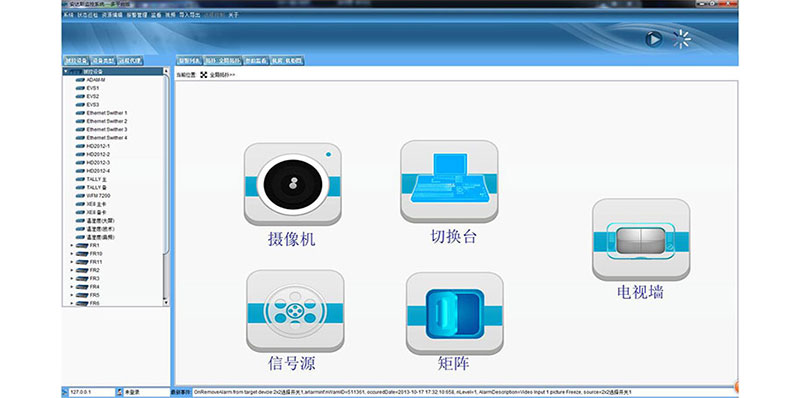Switch to the 远程代理 left tab
Screen dimensions: 801x398
tap(130, 60)
